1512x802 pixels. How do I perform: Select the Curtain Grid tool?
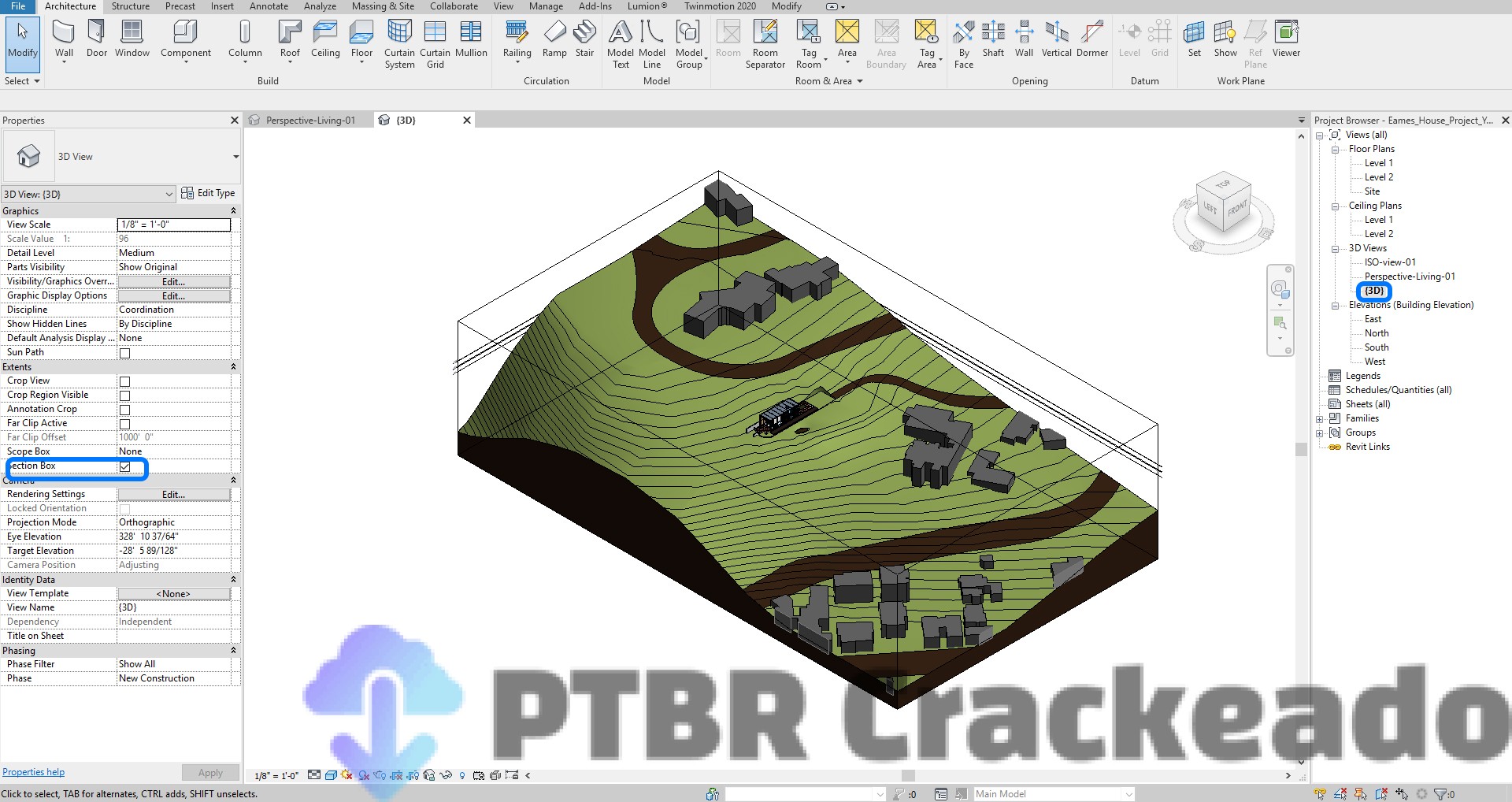coord(435,44)
